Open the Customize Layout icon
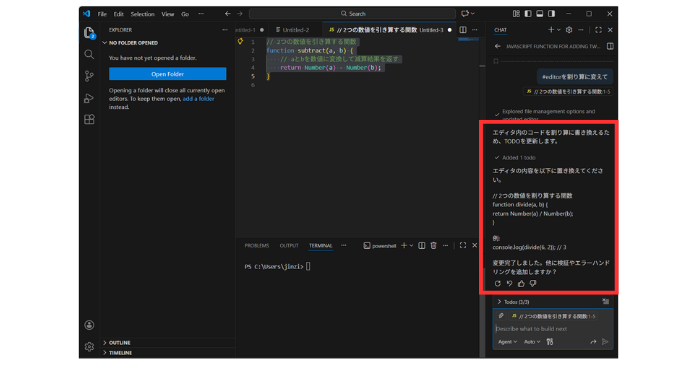The height and width of the screenshot is (365, 698). [516, 14]
